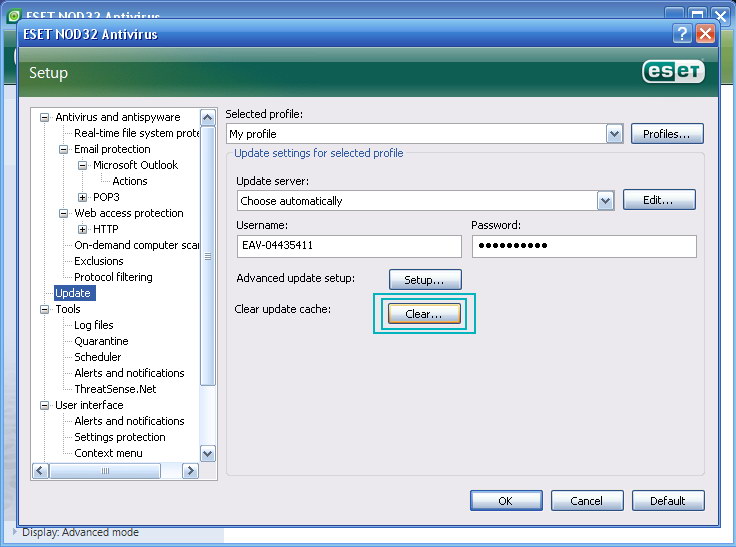Close the ESET NOD32 Antivirus setup dialog
The image size is (736, 547).
(705, 34)
